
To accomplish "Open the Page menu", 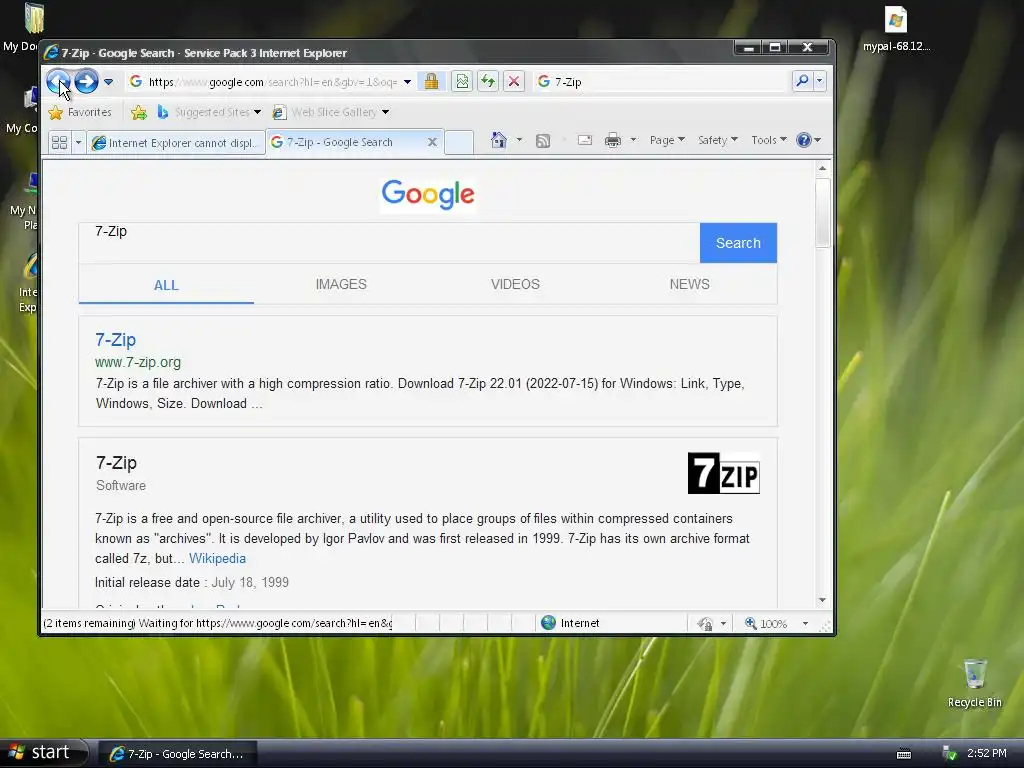I will (667, 140).
